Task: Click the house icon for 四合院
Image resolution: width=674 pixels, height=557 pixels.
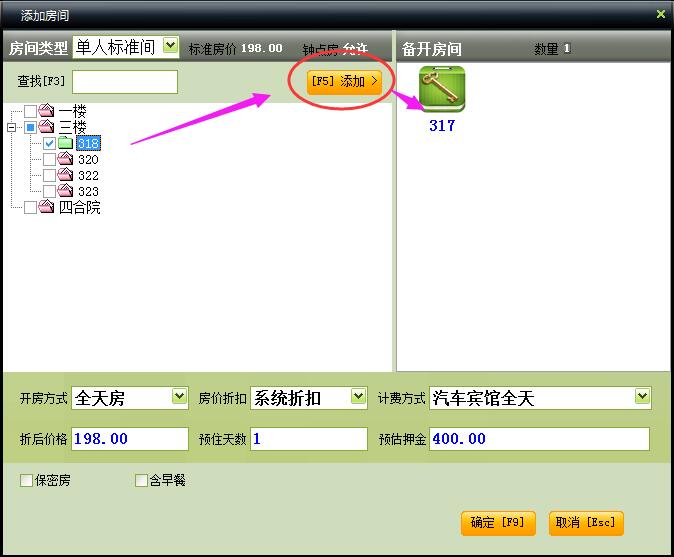Action: coord(46,207)
